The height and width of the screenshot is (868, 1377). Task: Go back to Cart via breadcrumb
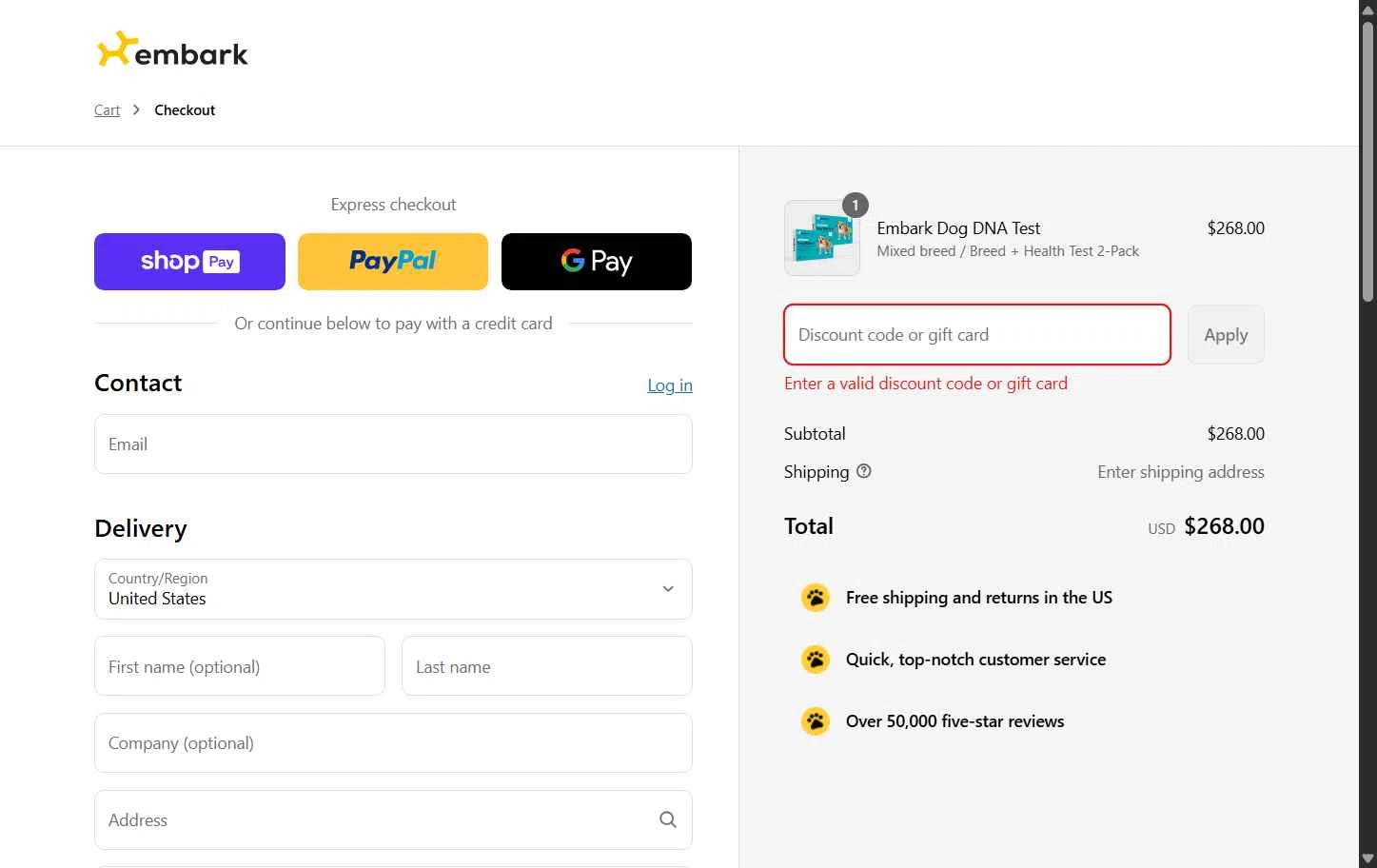point(107,110)
